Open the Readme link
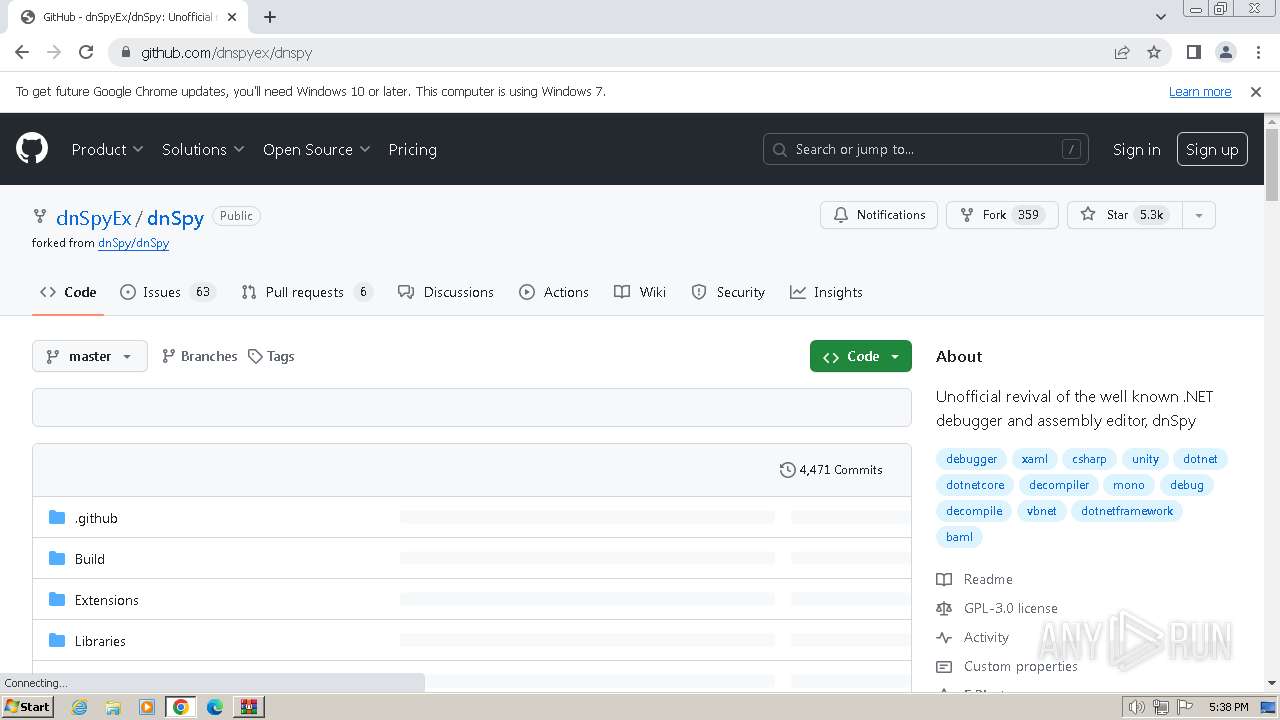Viewport: 1280px width, 720px height. click(x=975, y=579)
